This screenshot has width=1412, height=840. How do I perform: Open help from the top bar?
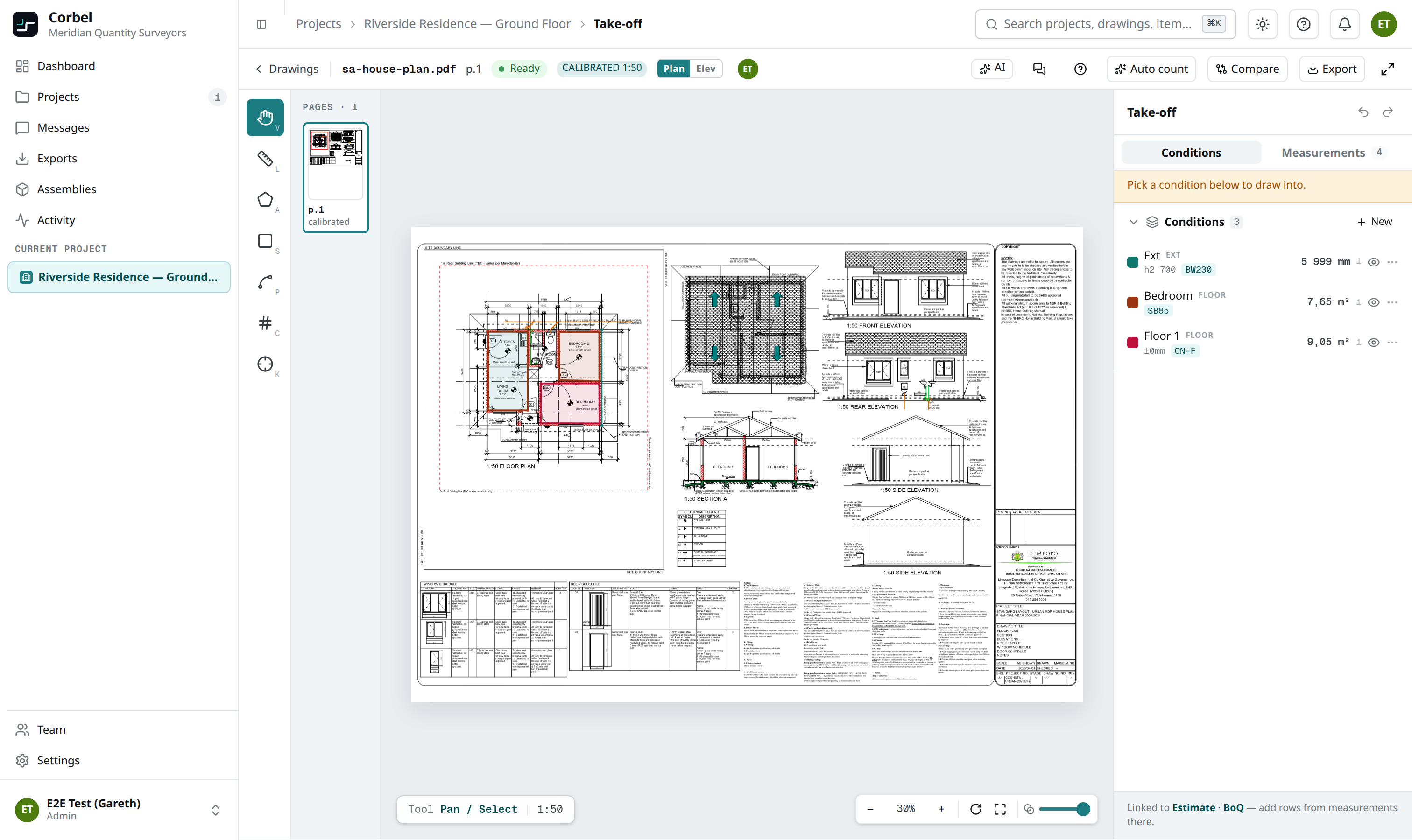coord(1303,24)
